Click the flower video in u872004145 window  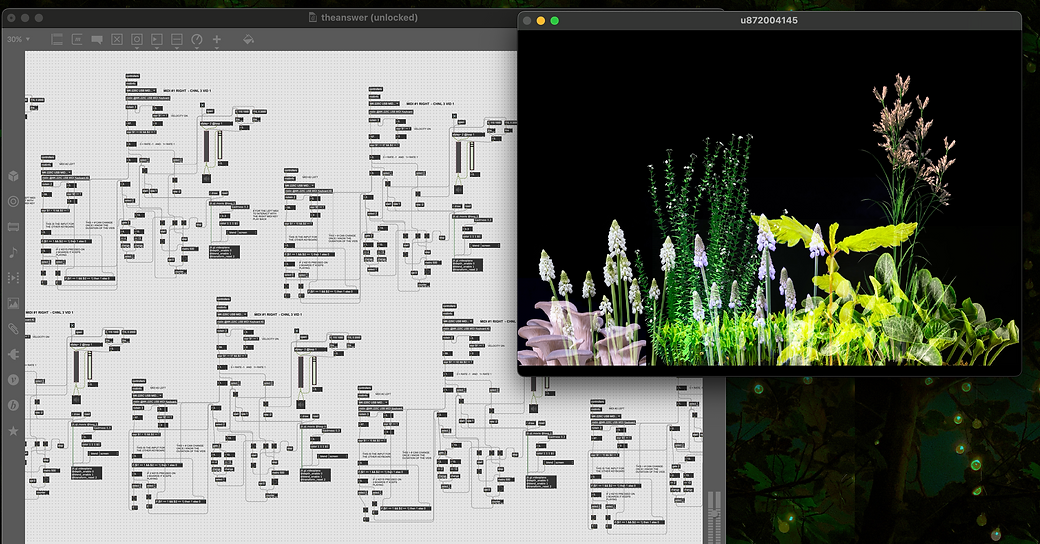pos(769,198)
